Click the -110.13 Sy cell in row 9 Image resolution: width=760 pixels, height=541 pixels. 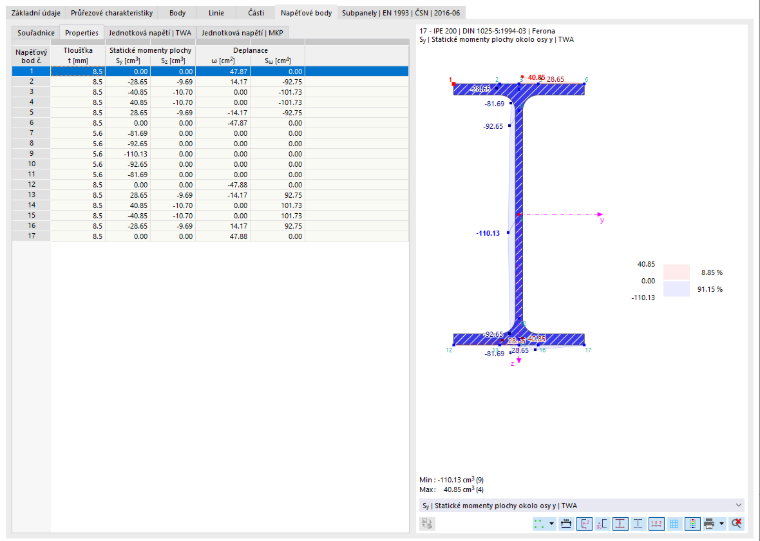click(x=128, y=154)
